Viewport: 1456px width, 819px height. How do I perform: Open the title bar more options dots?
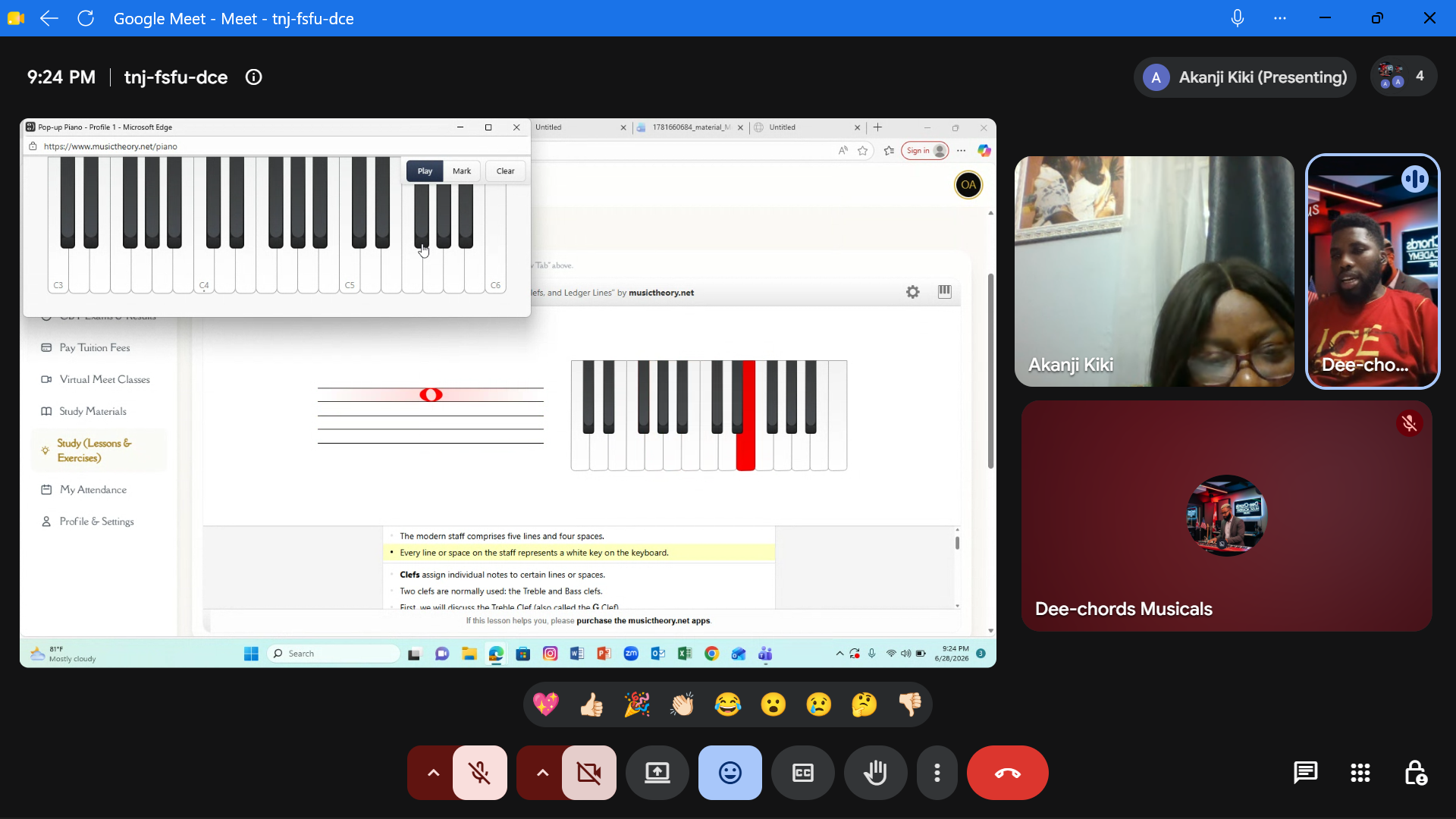point(1280,18)
